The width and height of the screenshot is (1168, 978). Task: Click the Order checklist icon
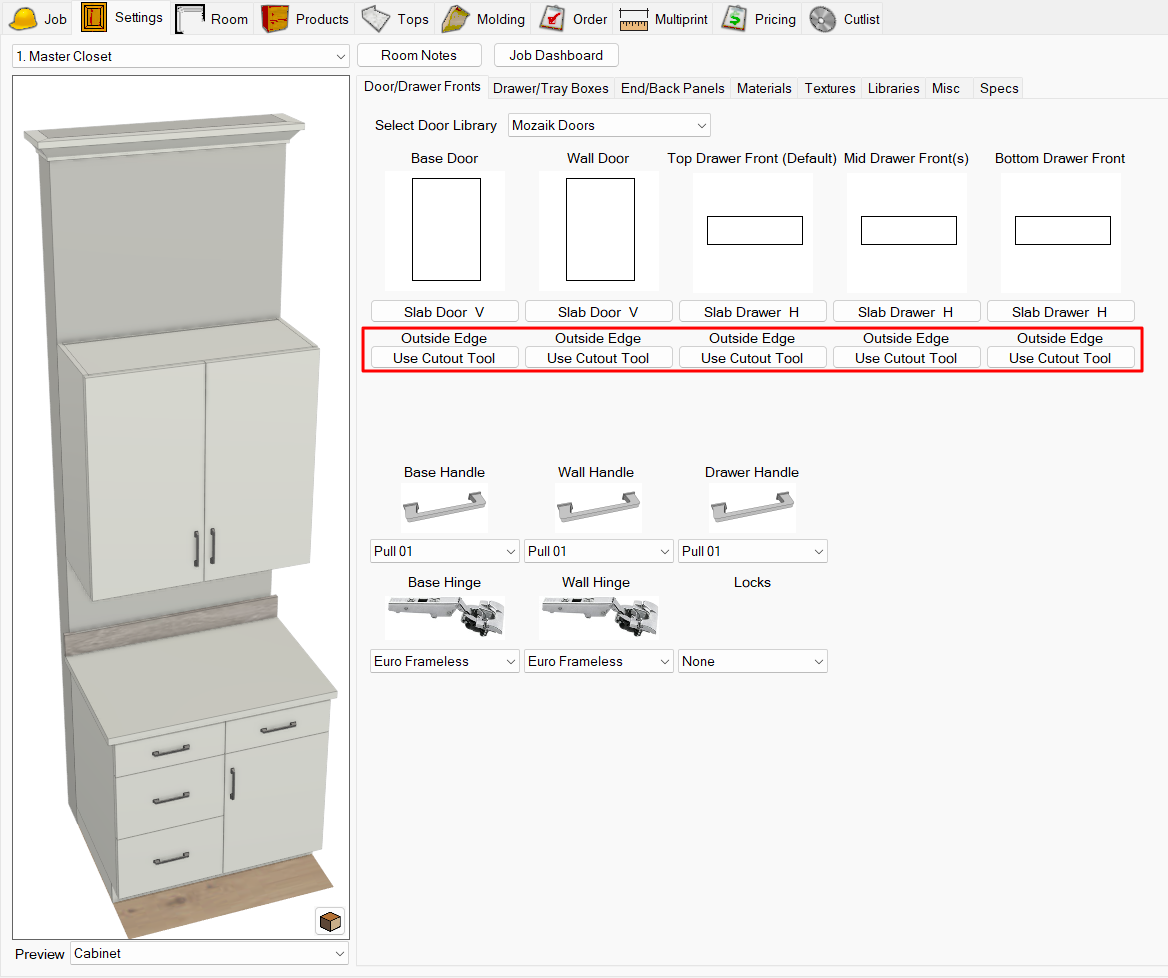(553, 19)
